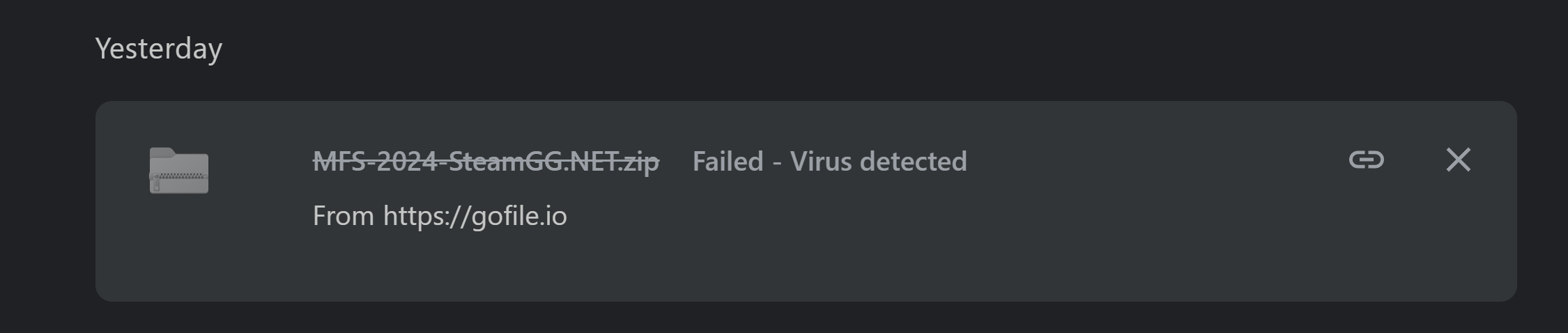Click "Virus detected" warning text

point(878,162)
